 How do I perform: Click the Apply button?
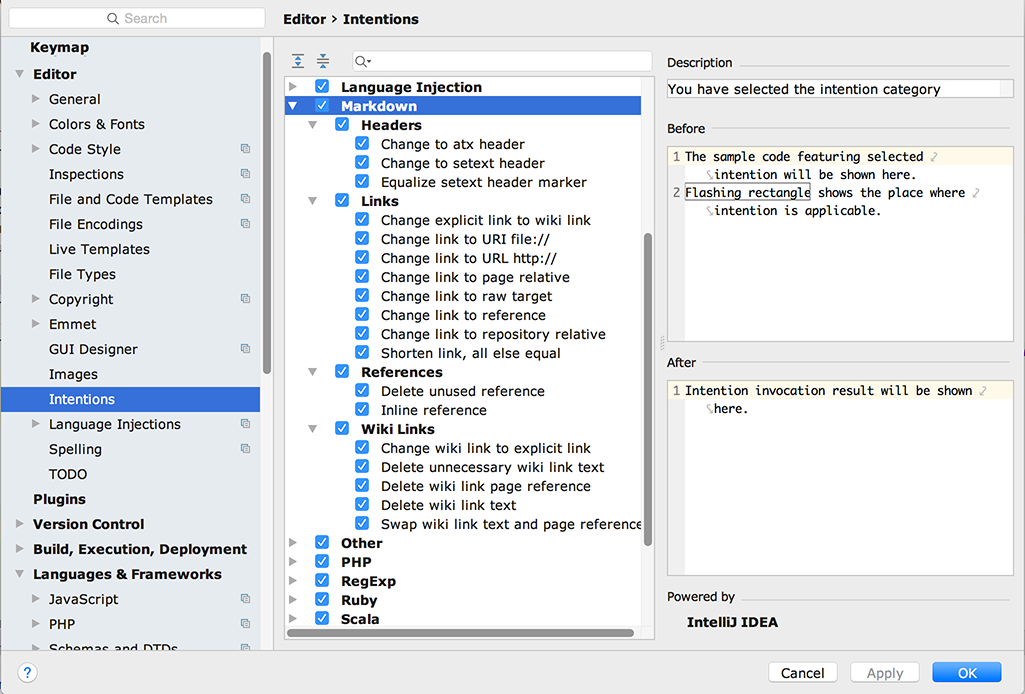click(885, 672)
